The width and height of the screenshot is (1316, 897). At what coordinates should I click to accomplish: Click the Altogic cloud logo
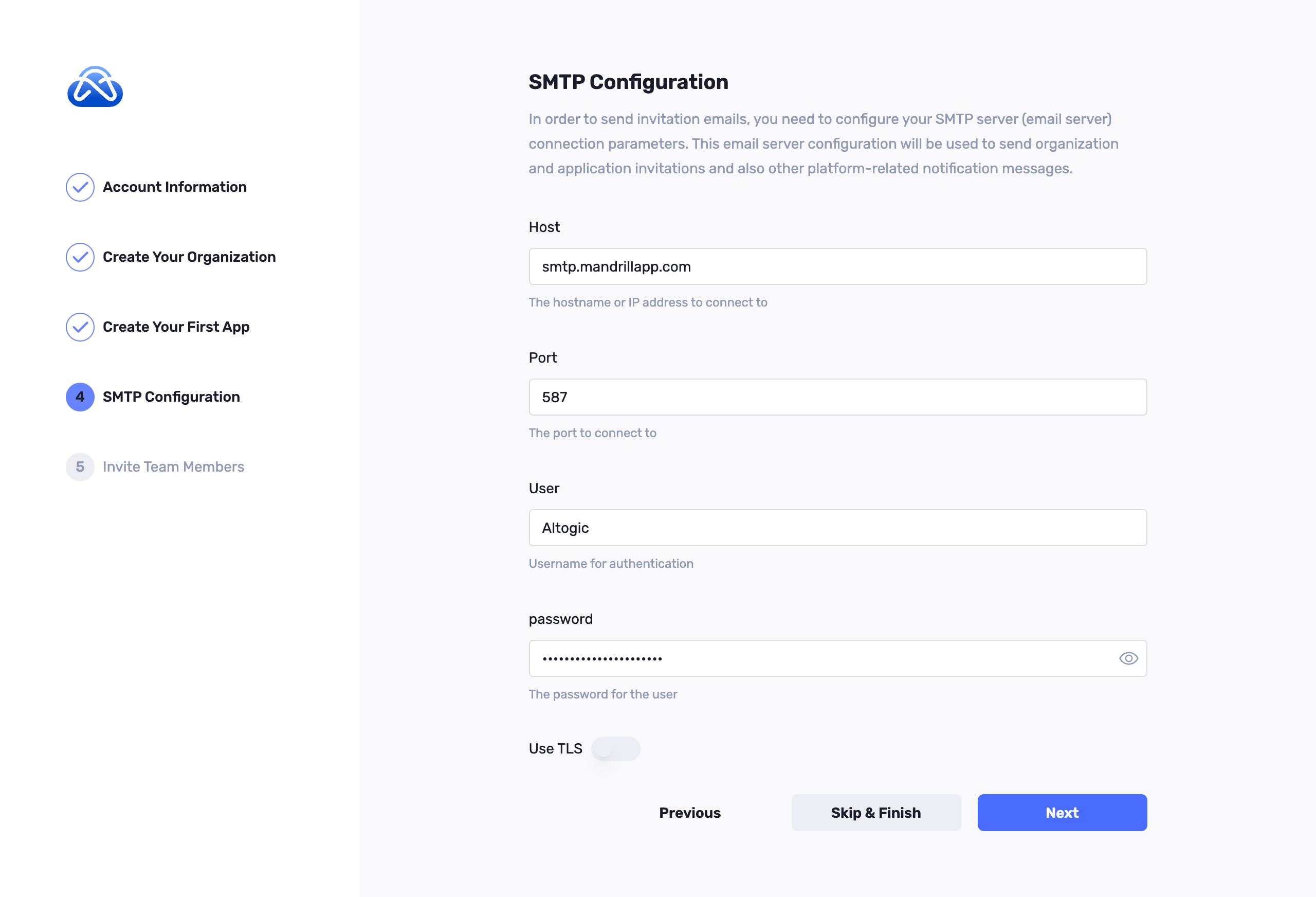click(95, 87)
